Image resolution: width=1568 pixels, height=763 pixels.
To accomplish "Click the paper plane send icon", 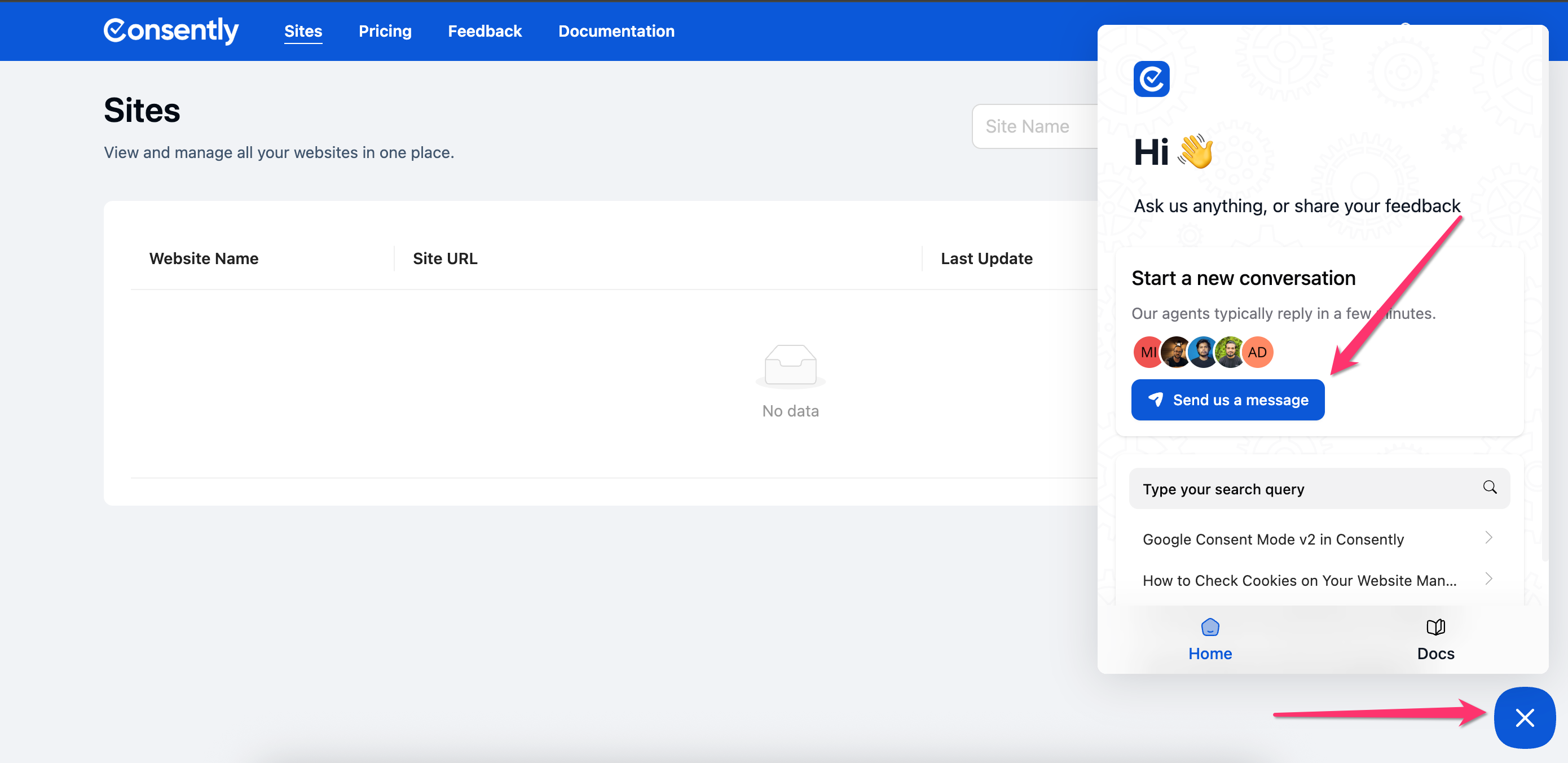I will click(x=1155, y=400).
